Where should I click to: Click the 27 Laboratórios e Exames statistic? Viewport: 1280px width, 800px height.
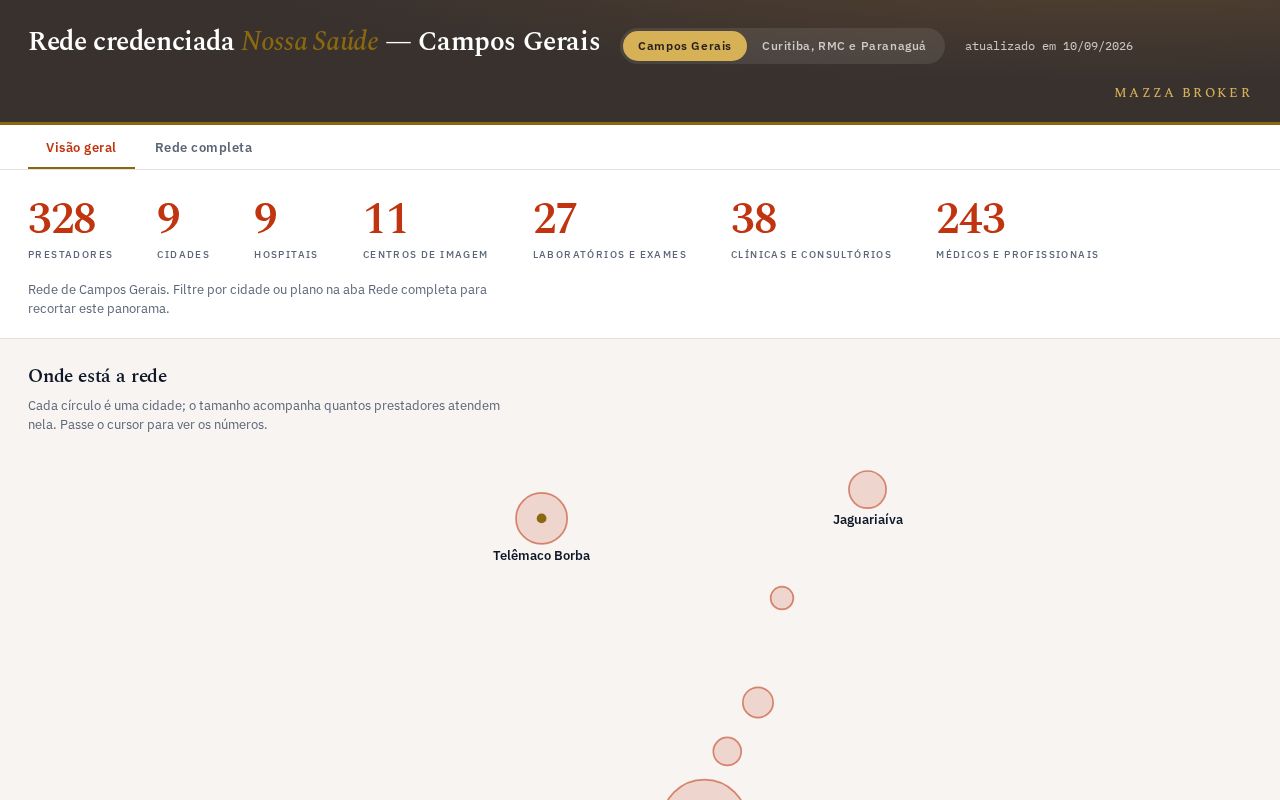point(610,229)
